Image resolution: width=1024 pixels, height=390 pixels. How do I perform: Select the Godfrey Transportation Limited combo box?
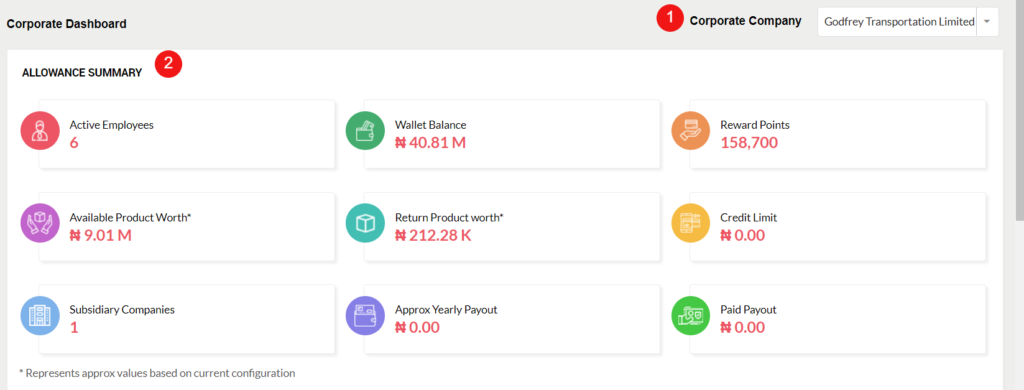pos(908,22)
